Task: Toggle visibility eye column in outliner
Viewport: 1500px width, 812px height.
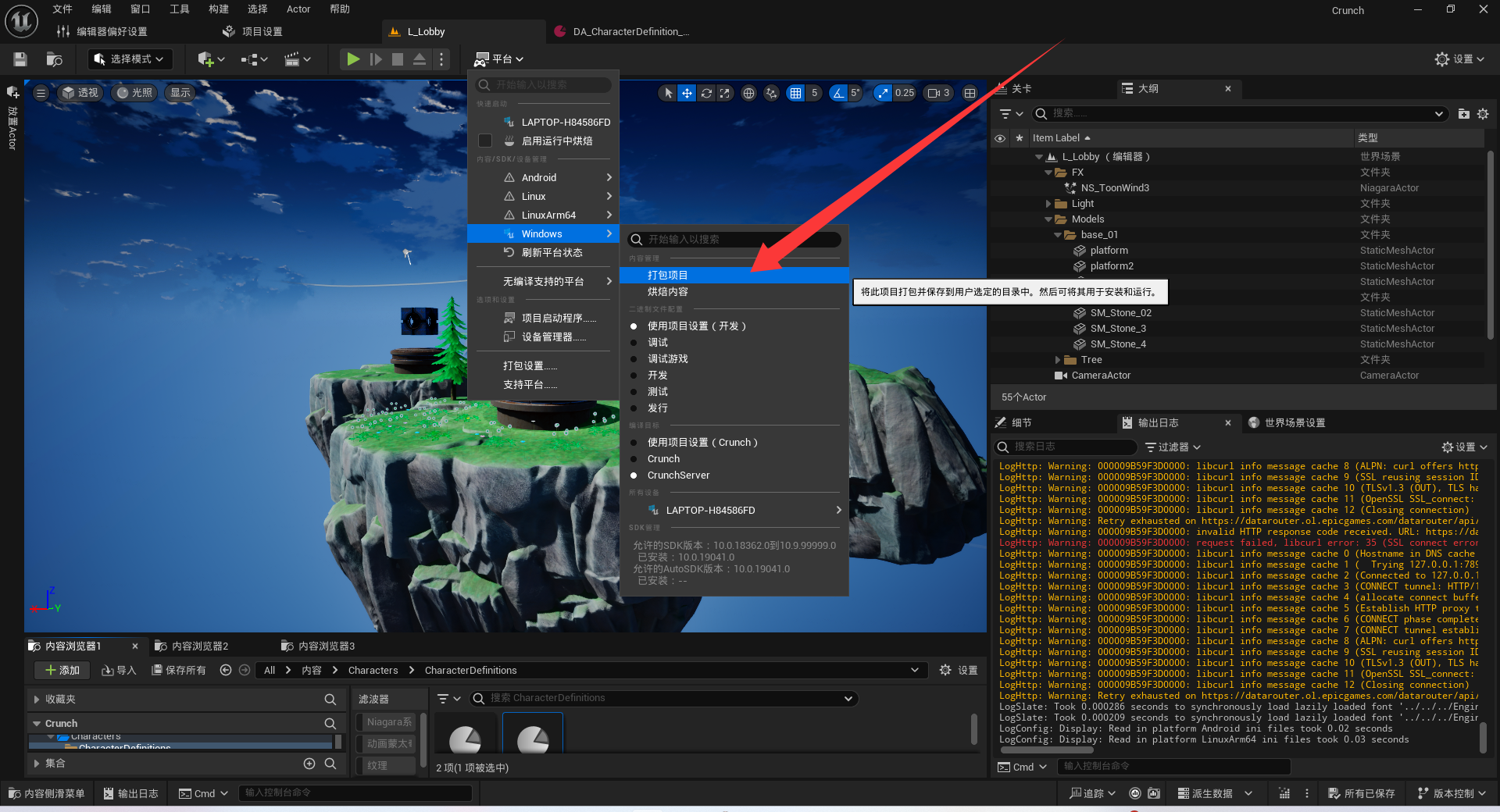Action: pos(1000,138)
